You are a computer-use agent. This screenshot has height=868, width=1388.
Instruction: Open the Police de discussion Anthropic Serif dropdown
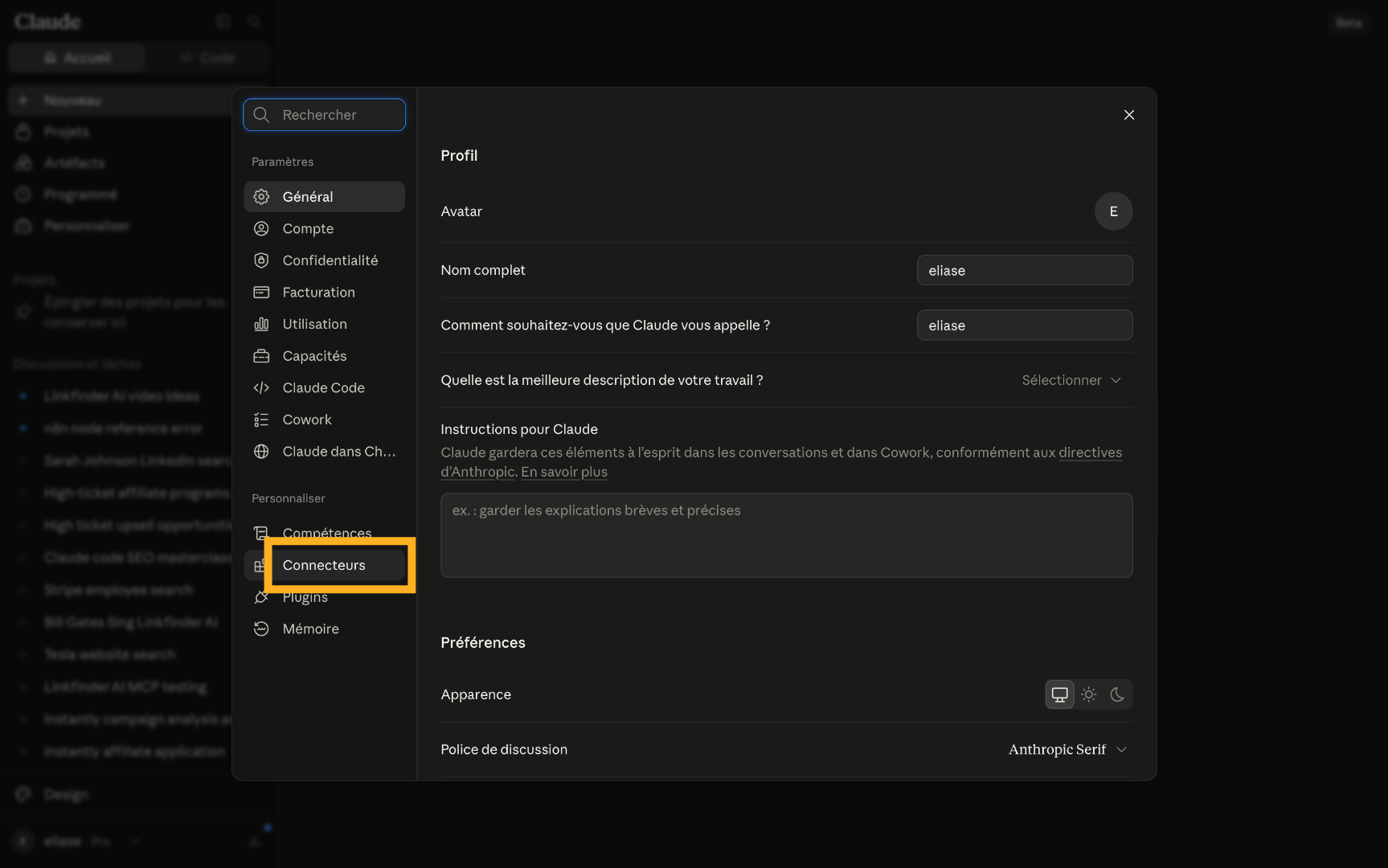click(1068, 750)
